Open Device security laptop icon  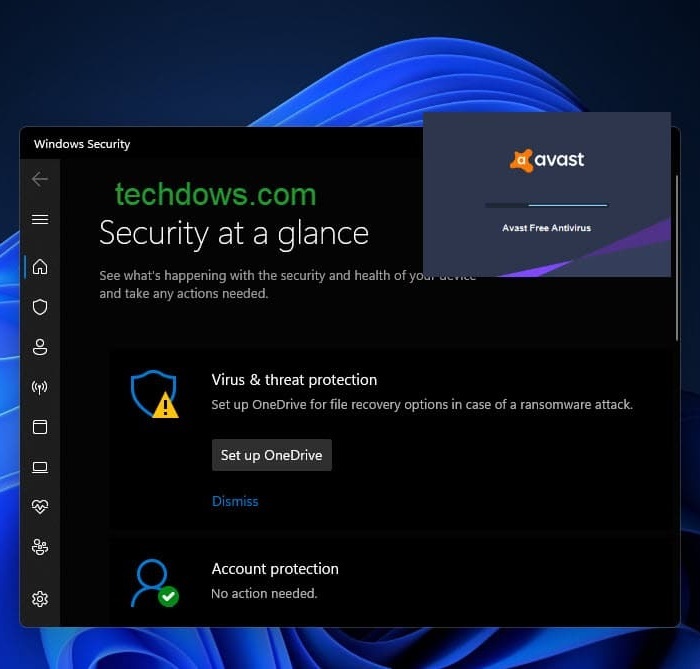click(40, 467)
